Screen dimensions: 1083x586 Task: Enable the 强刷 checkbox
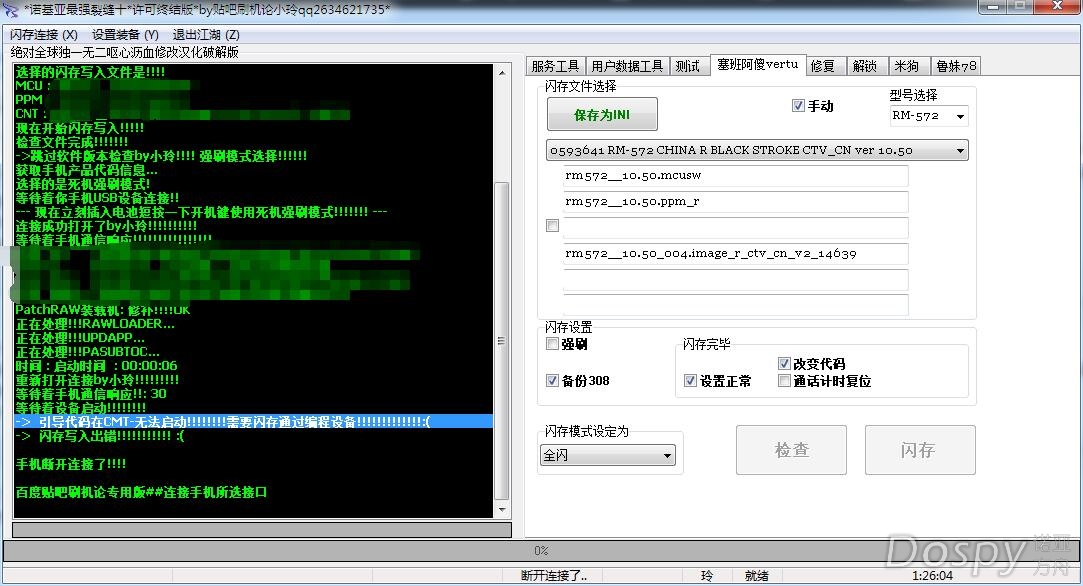(x=553, y=344)
